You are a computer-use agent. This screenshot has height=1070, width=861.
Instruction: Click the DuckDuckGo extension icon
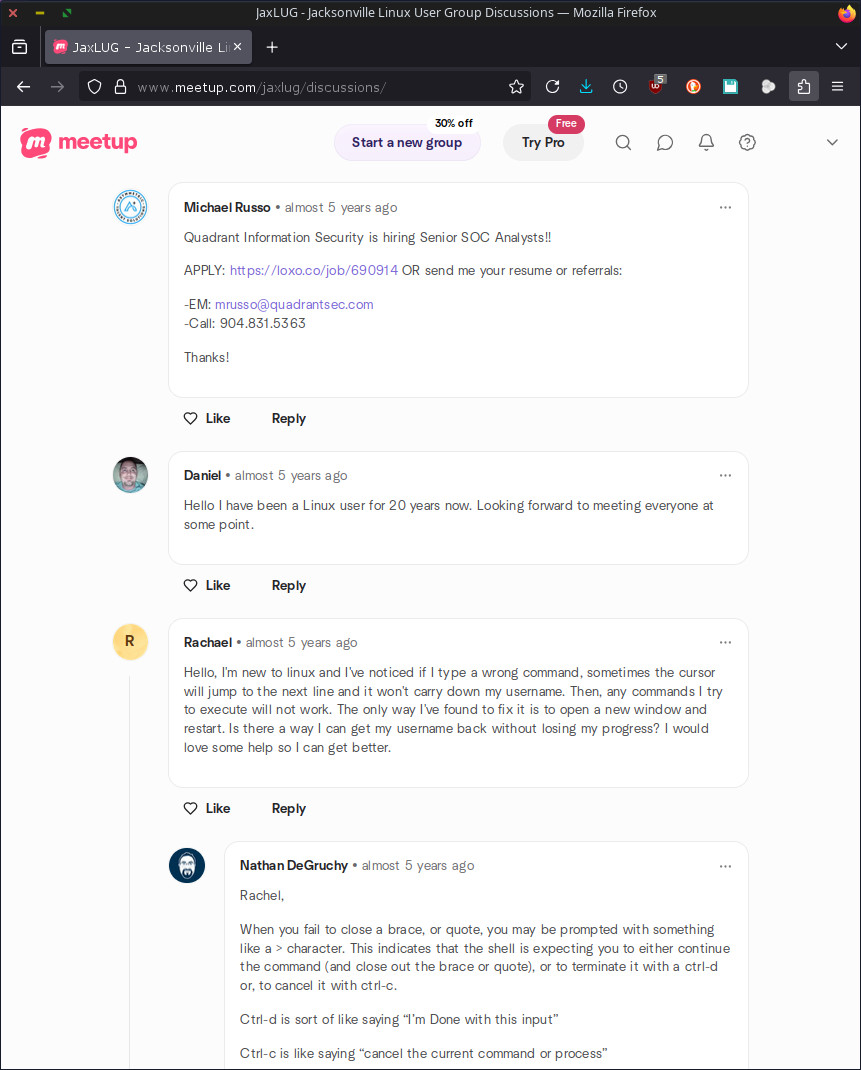693,87
